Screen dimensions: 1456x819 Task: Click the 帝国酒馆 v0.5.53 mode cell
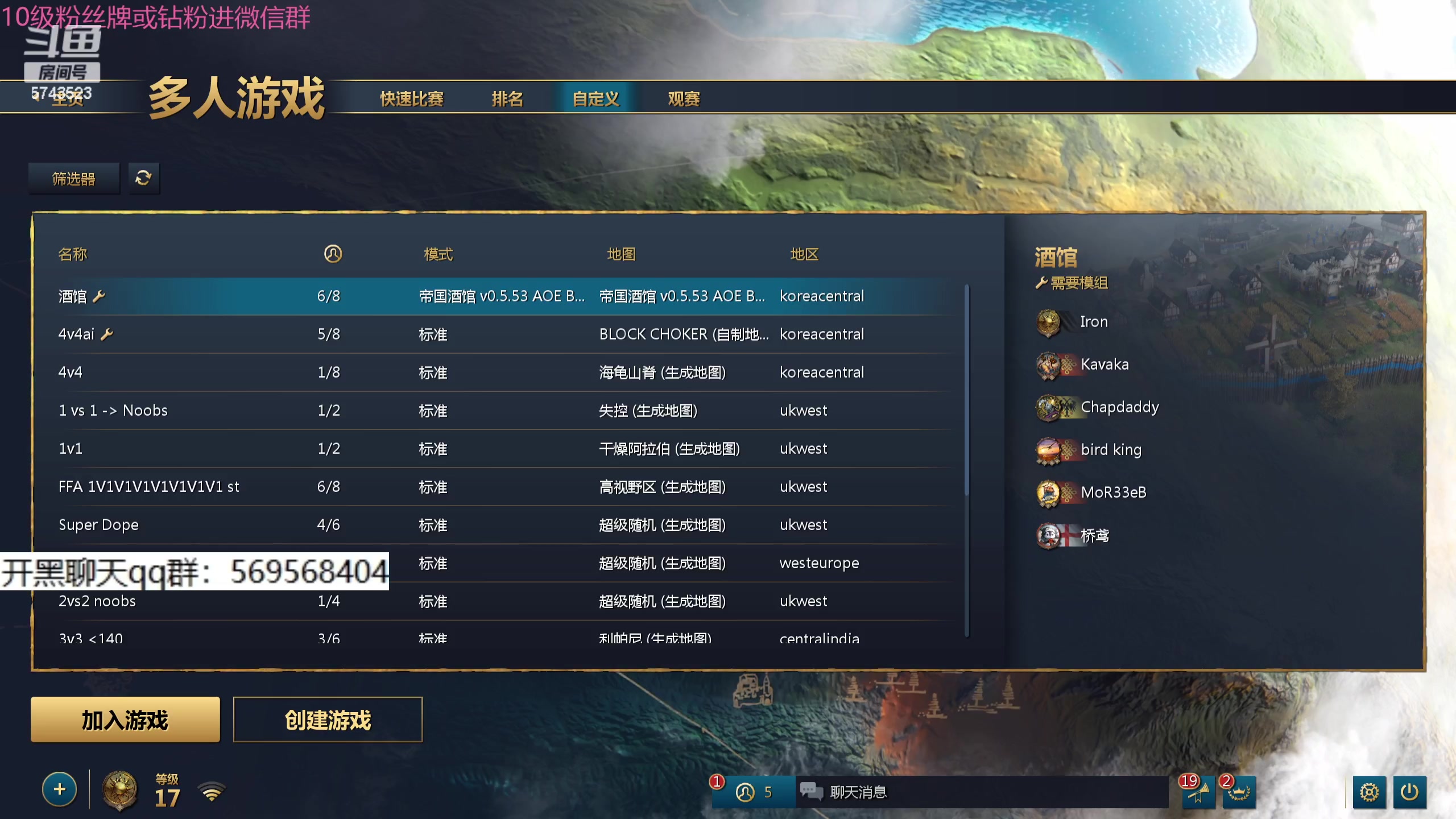coord(502,296)
